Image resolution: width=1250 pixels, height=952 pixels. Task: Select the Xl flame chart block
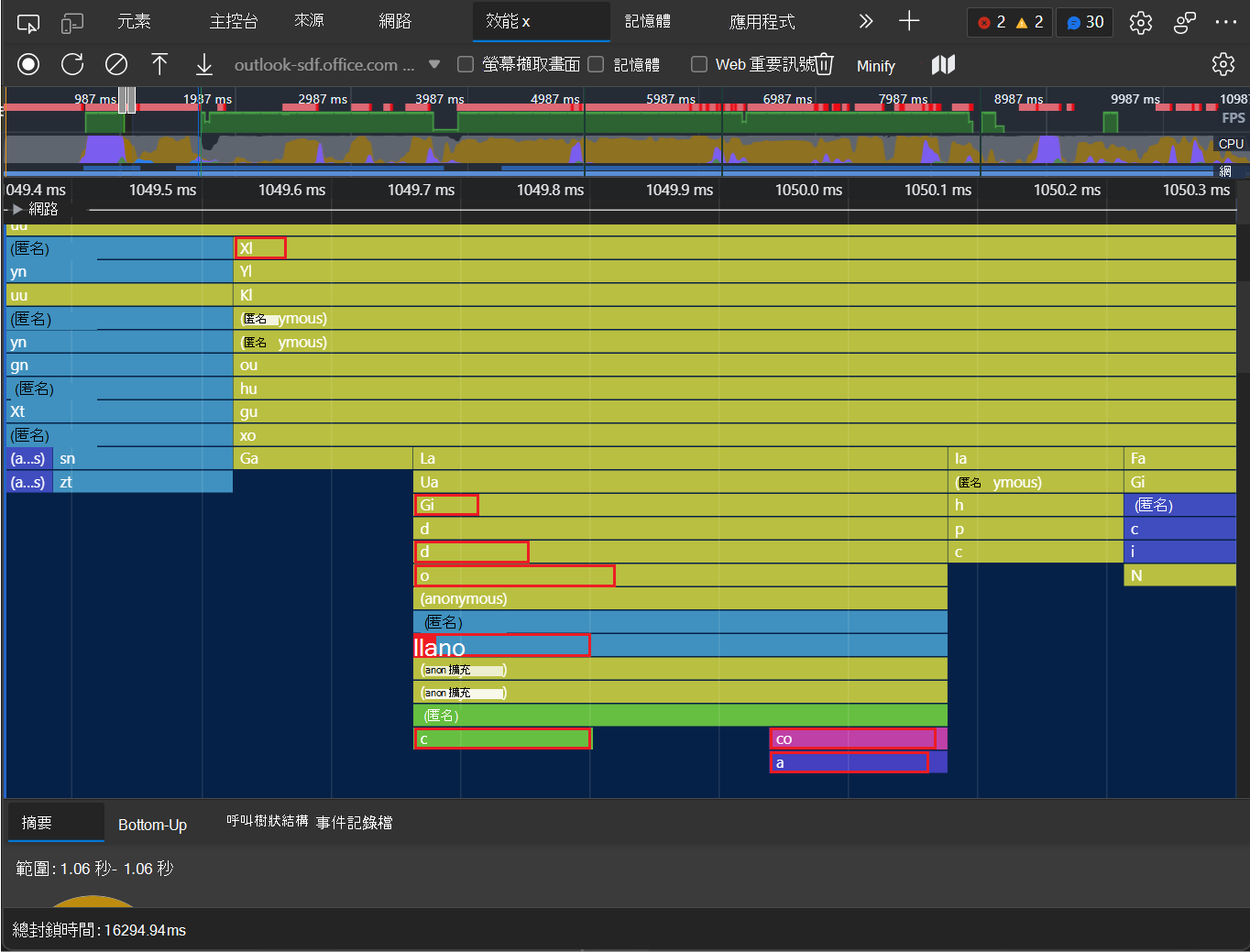[735, 247]
